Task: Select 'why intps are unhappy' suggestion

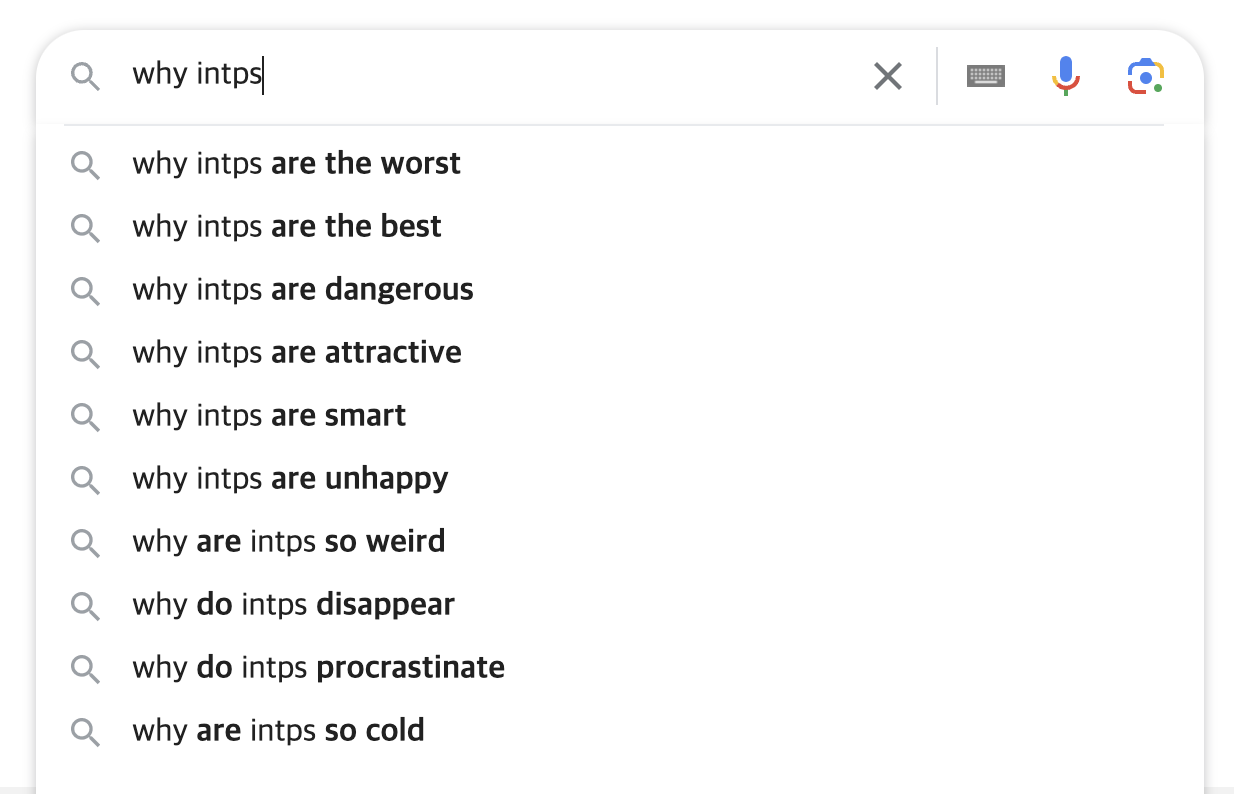Action: [x=290, y=480]
